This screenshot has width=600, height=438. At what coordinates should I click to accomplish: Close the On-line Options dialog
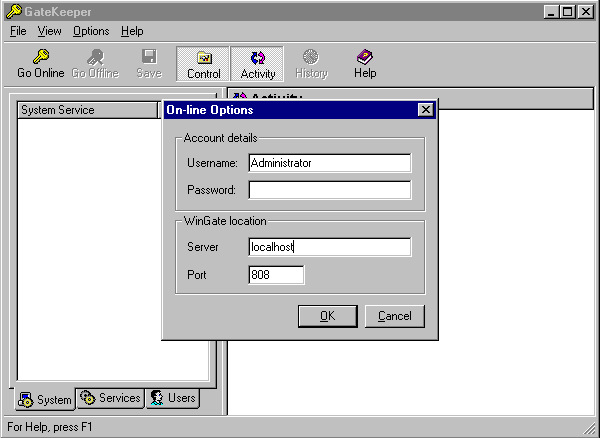click(426, 110)
